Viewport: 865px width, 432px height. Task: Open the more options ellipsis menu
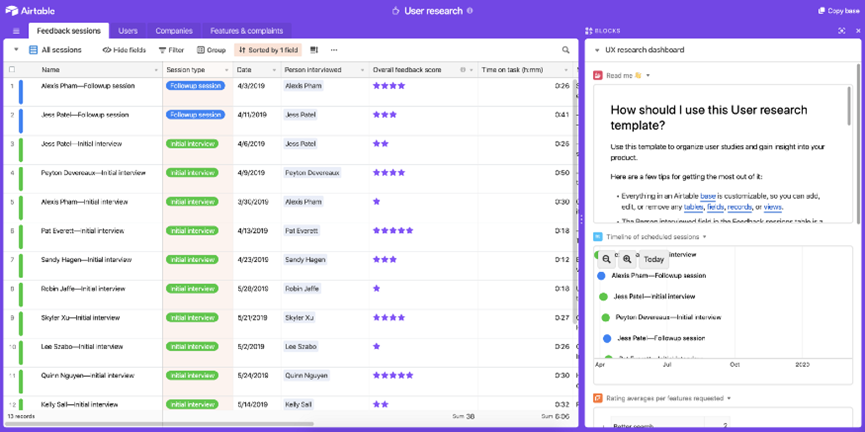click(x=334, y=50)
